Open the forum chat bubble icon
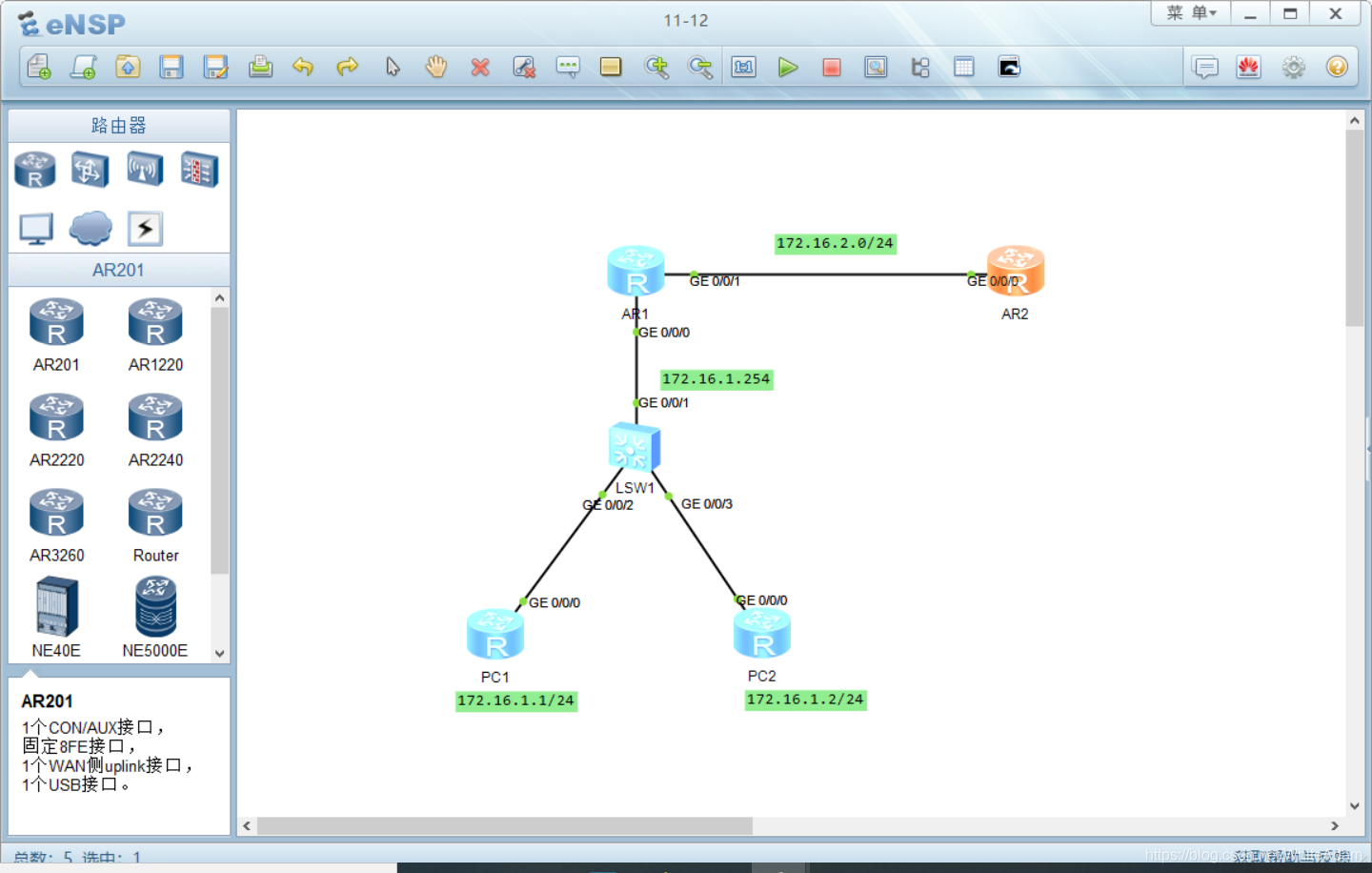1372x873 pixels. pyautogui.click(x=1206, y=67)
